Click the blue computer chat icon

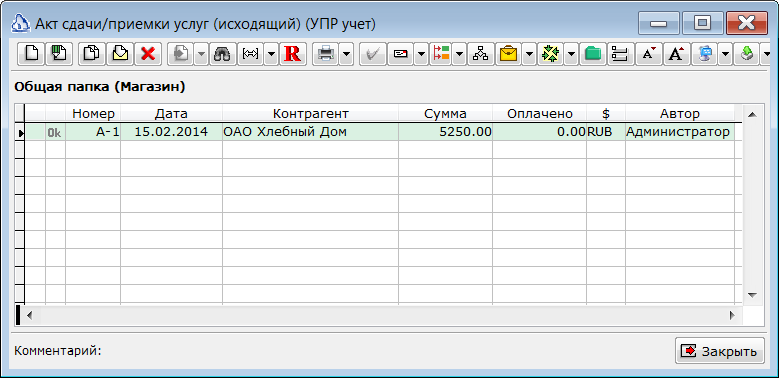tap(705, 53)
